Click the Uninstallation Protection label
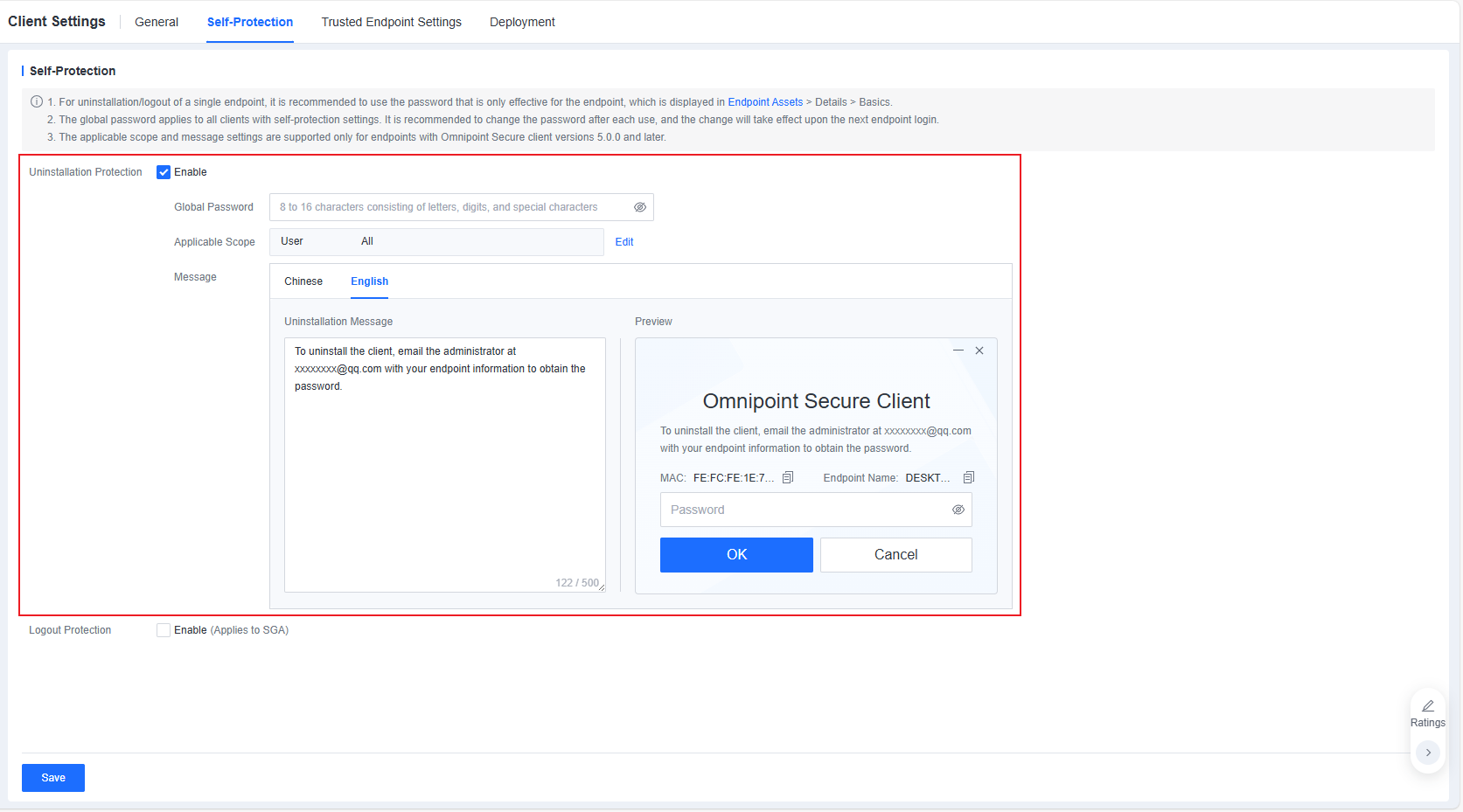Viewport: 1463px width, 812px height. click(x=86, y=172)
